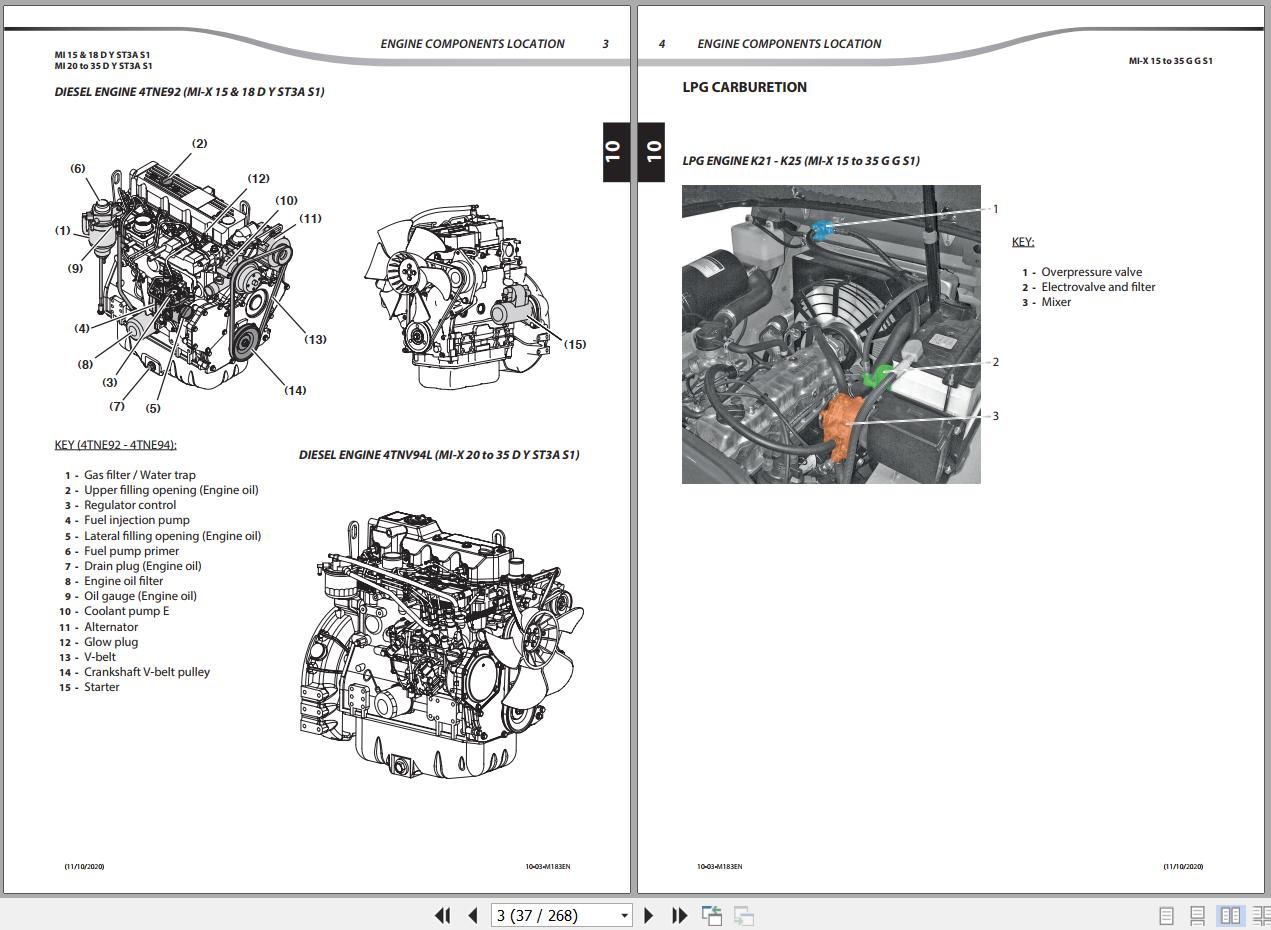Go to the previous page

coord(473,915)
